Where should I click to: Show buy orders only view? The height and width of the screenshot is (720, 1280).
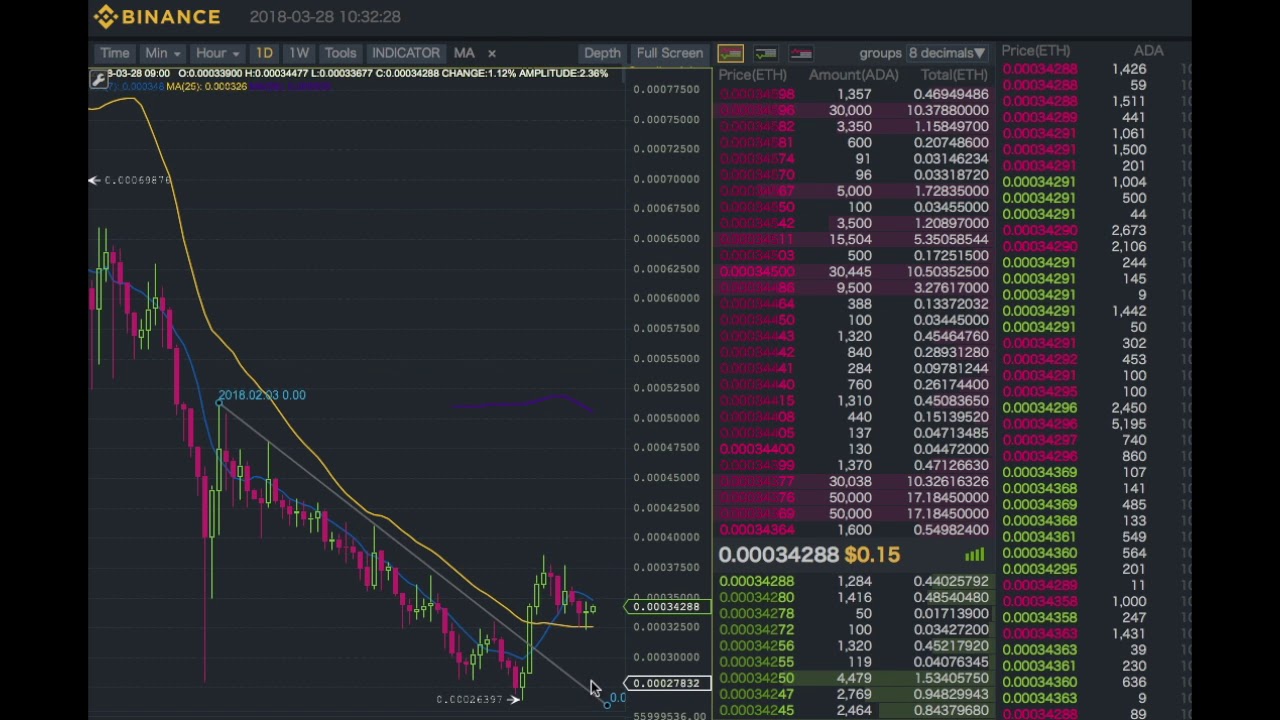(x=766, y=53)
